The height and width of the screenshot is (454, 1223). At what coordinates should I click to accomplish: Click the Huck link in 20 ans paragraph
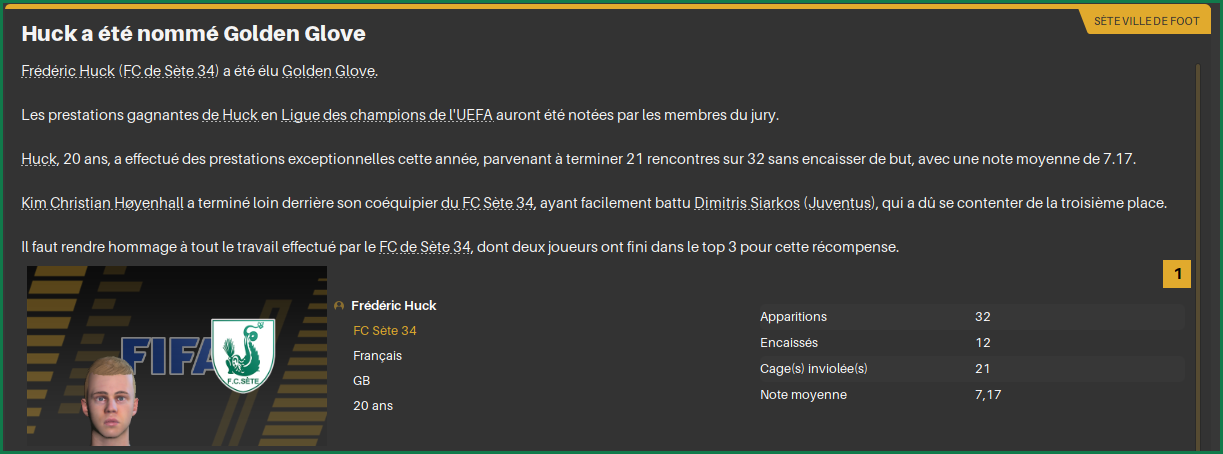(38, 159)
